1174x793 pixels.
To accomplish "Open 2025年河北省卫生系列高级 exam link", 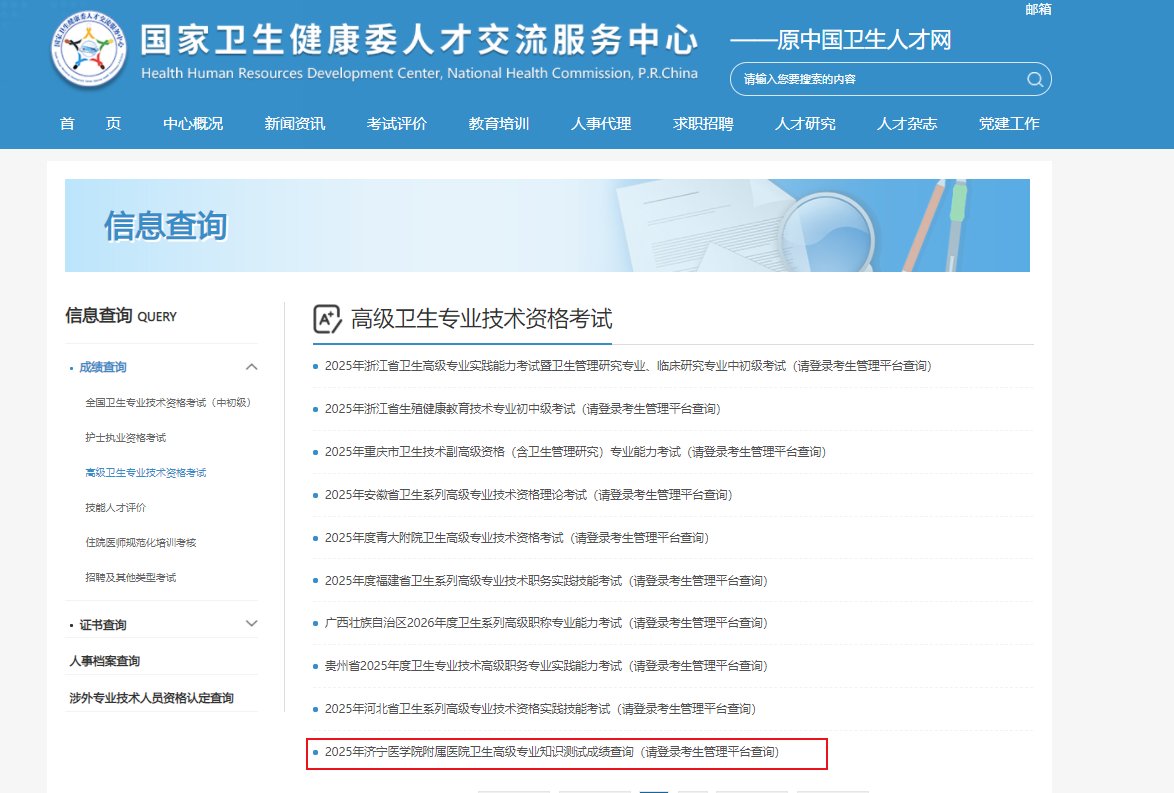I will click(540, 708).
